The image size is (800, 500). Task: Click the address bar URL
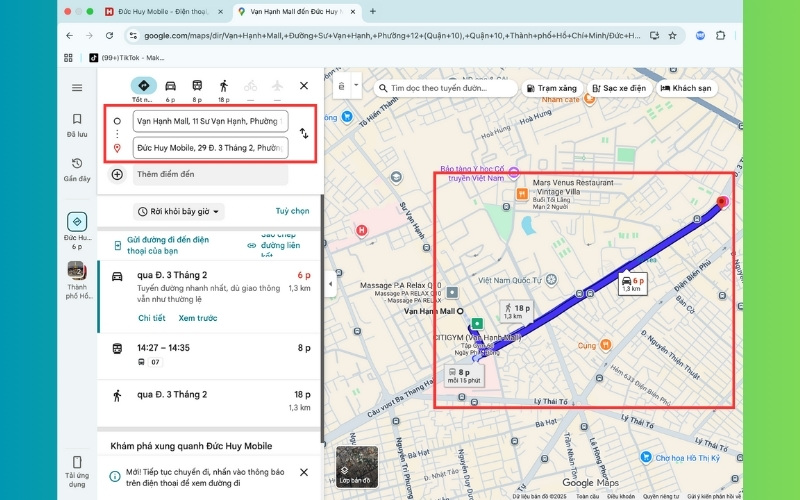[392, 36]
